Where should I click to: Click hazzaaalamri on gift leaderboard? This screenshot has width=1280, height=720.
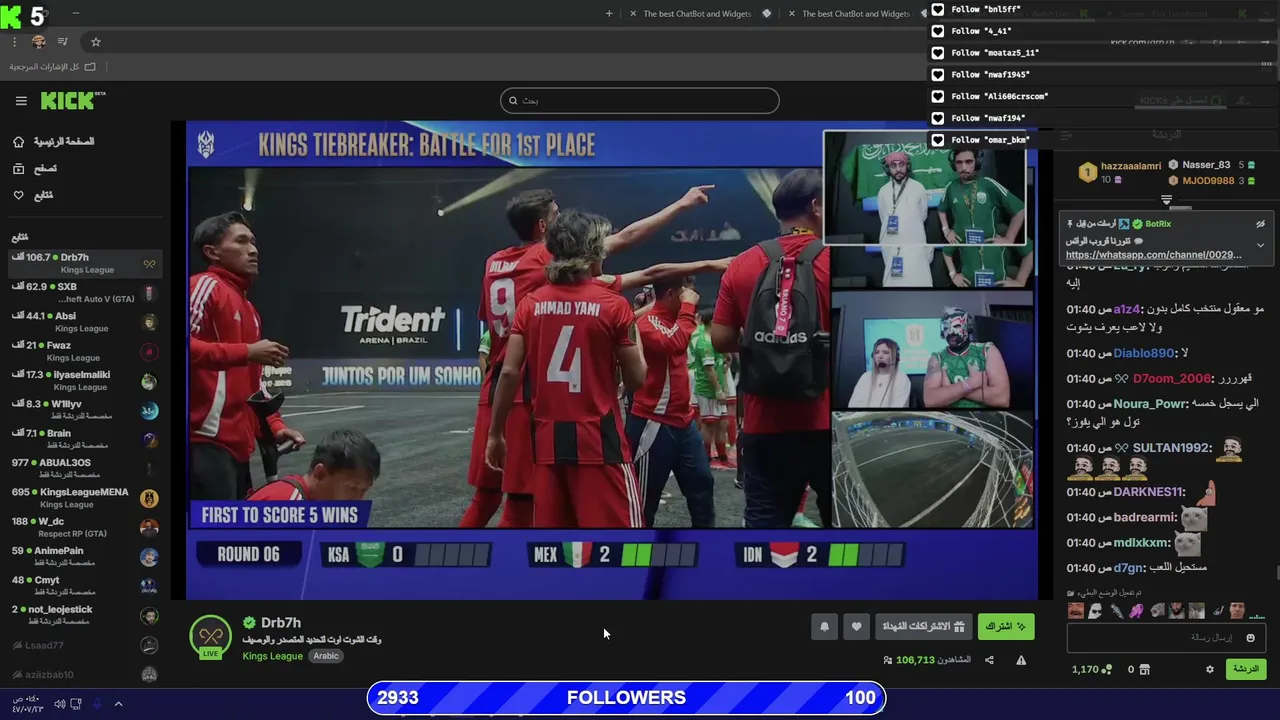click(x=1131, y=166)
